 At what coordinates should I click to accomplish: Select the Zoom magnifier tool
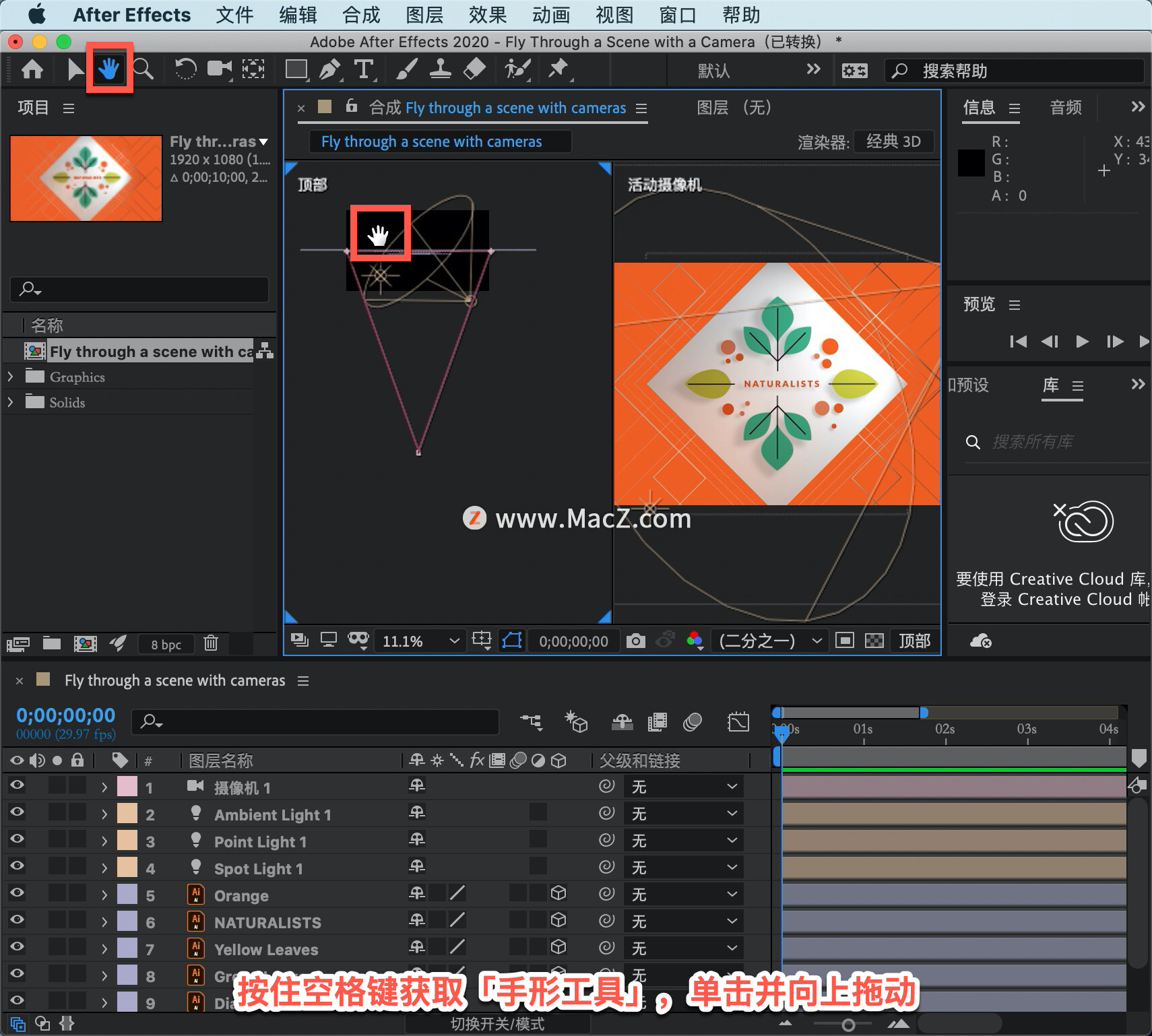tap(143, 69)
